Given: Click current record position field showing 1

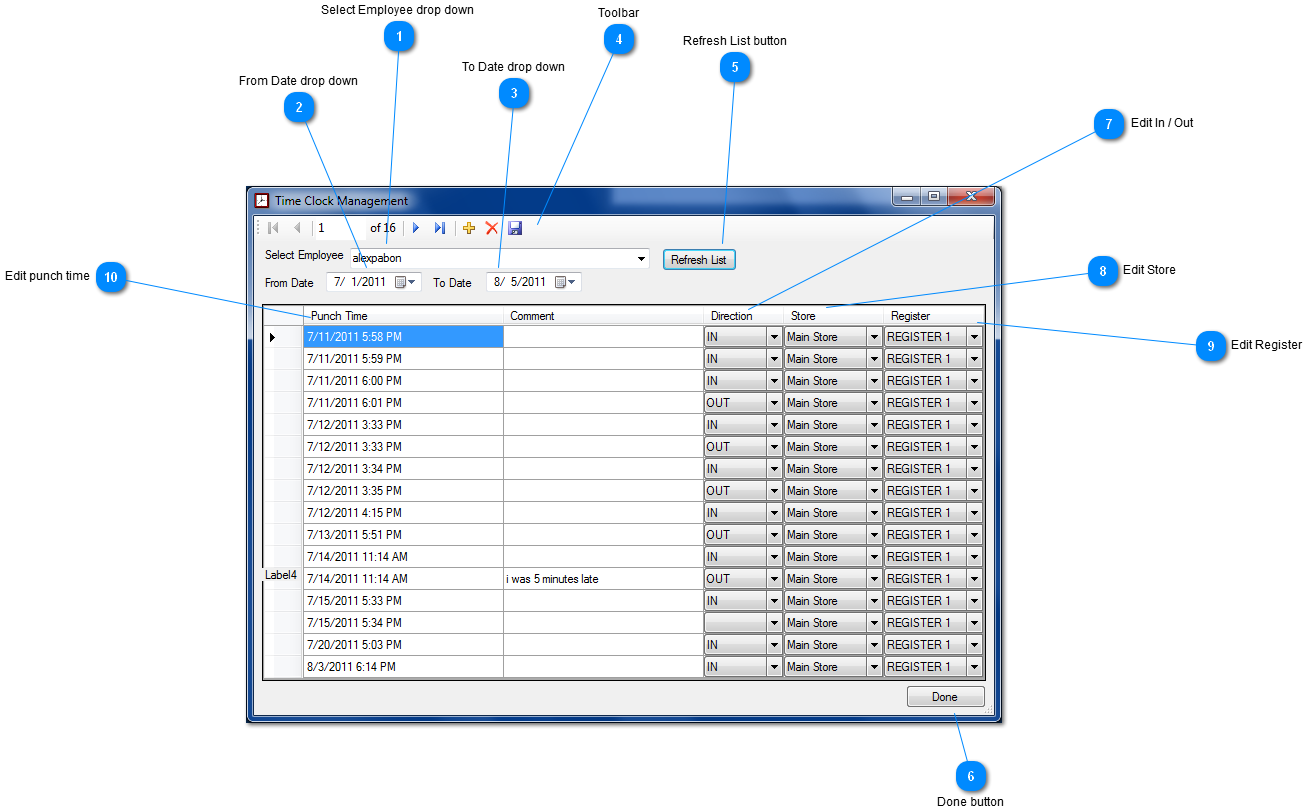Looking at the screenshot, I should click(x=340, y=228).
